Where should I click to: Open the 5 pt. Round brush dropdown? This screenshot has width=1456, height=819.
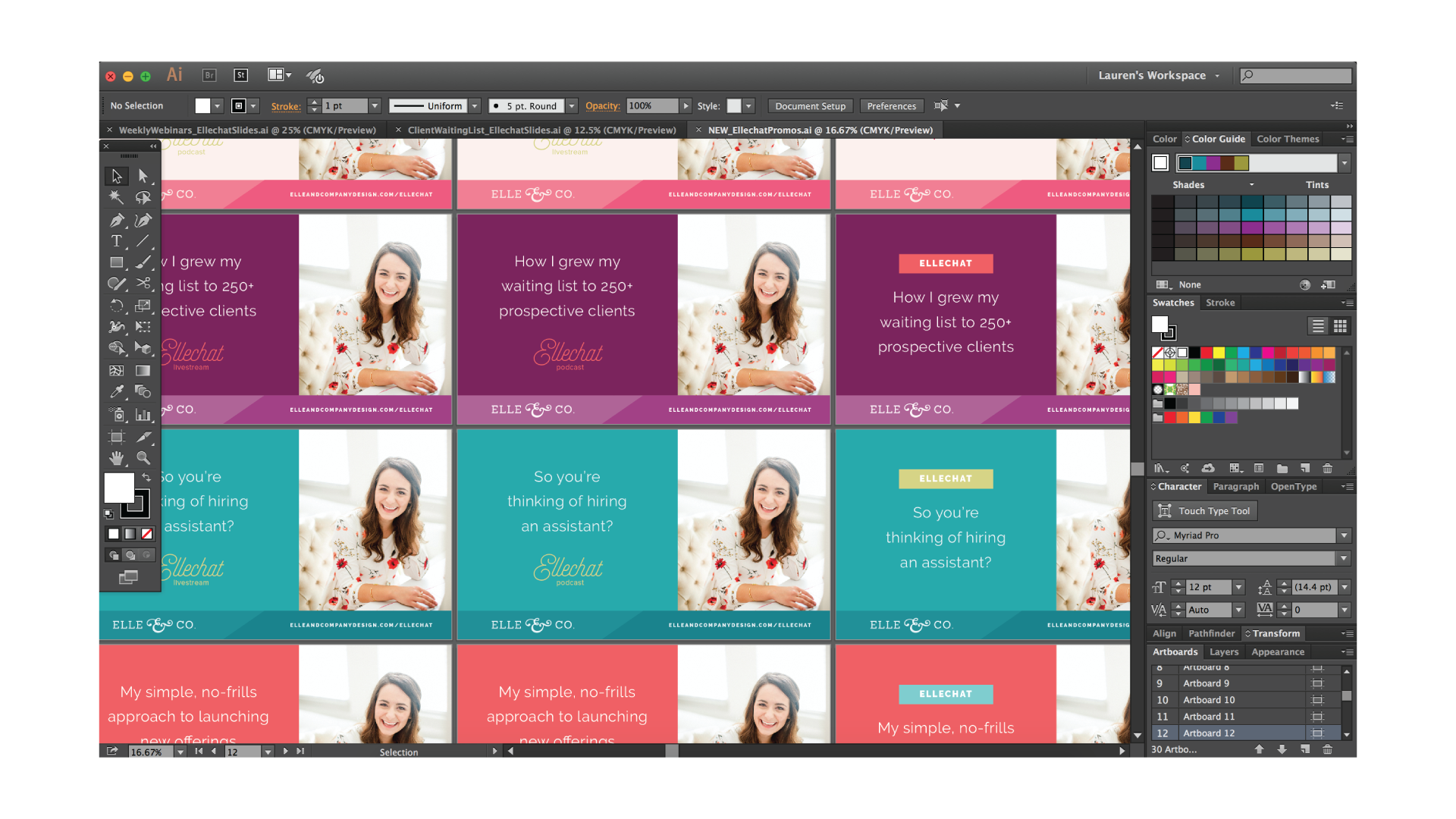click(x=572, y=106)
